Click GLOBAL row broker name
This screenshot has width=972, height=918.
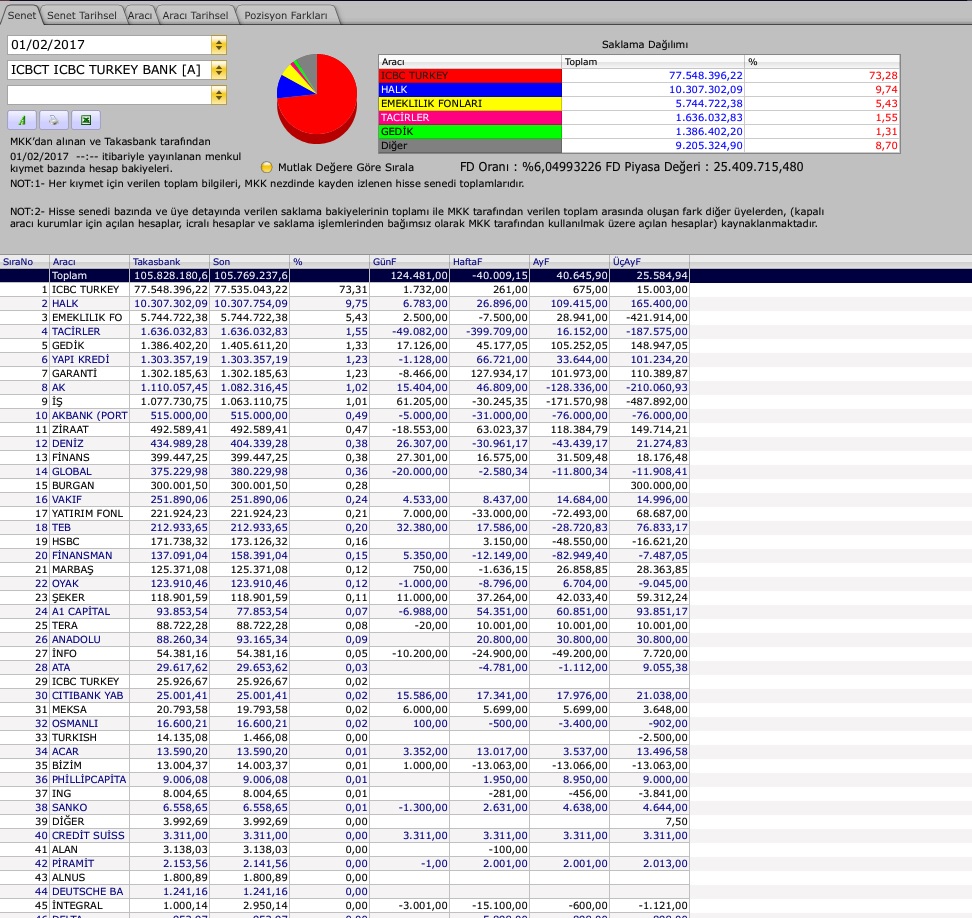pos(72,472)
